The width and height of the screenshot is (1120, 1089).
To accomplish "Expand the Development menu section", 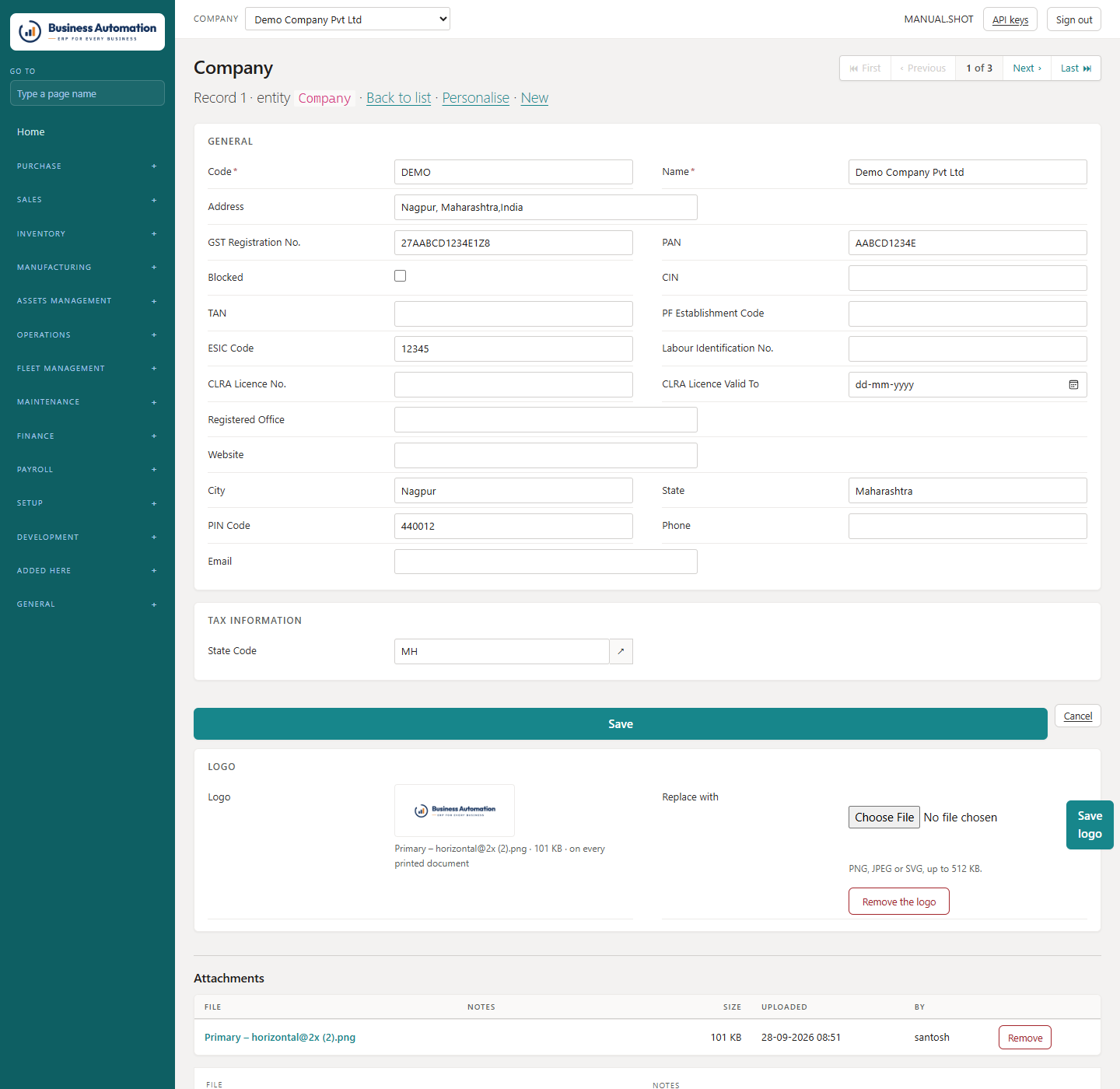I will tap(87, 537).
